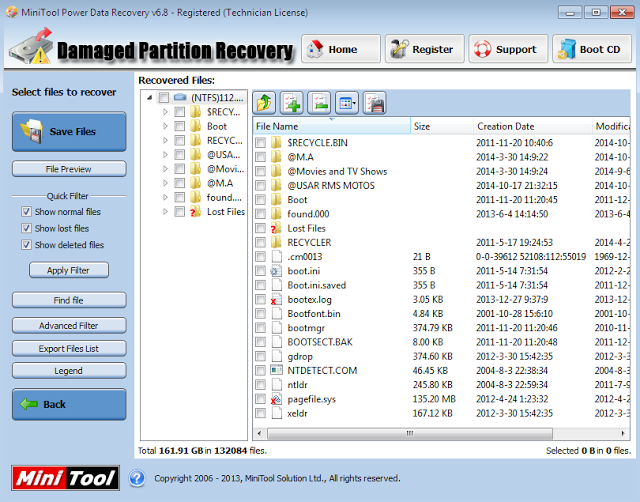Open the Support button
This screenshot has height=502, width=640.
click(508, 49)
